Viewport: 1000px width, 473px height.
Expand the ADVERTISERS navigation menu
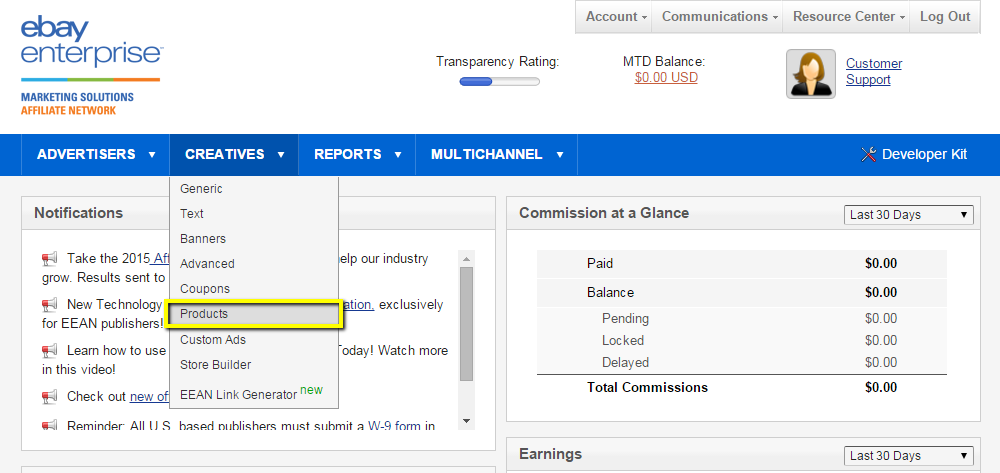[96, 154]
